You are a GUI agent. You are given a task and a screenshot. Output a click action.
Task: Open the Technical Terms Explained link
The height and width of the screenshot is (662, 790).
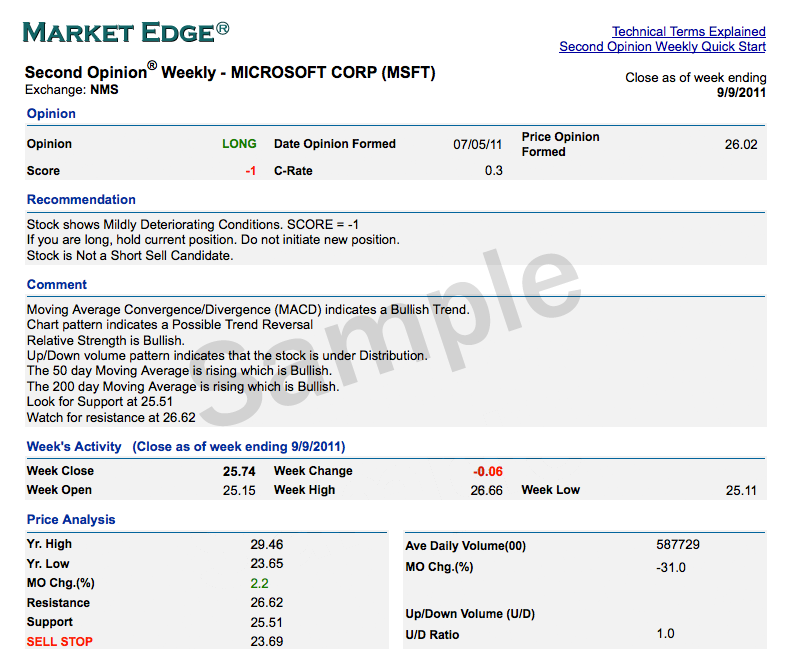point(689,31)
